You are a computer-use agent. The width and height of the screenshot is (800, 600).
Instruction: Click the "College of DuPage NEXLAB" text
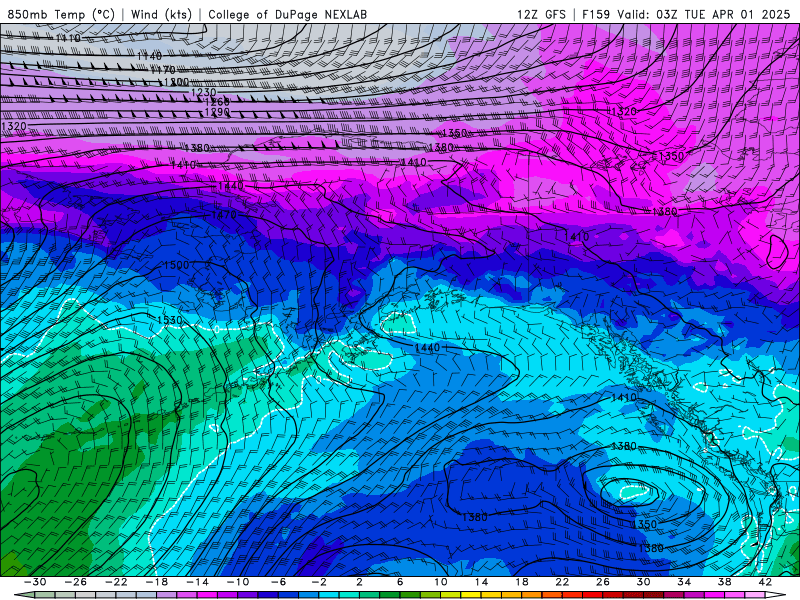tap(287, 14)
